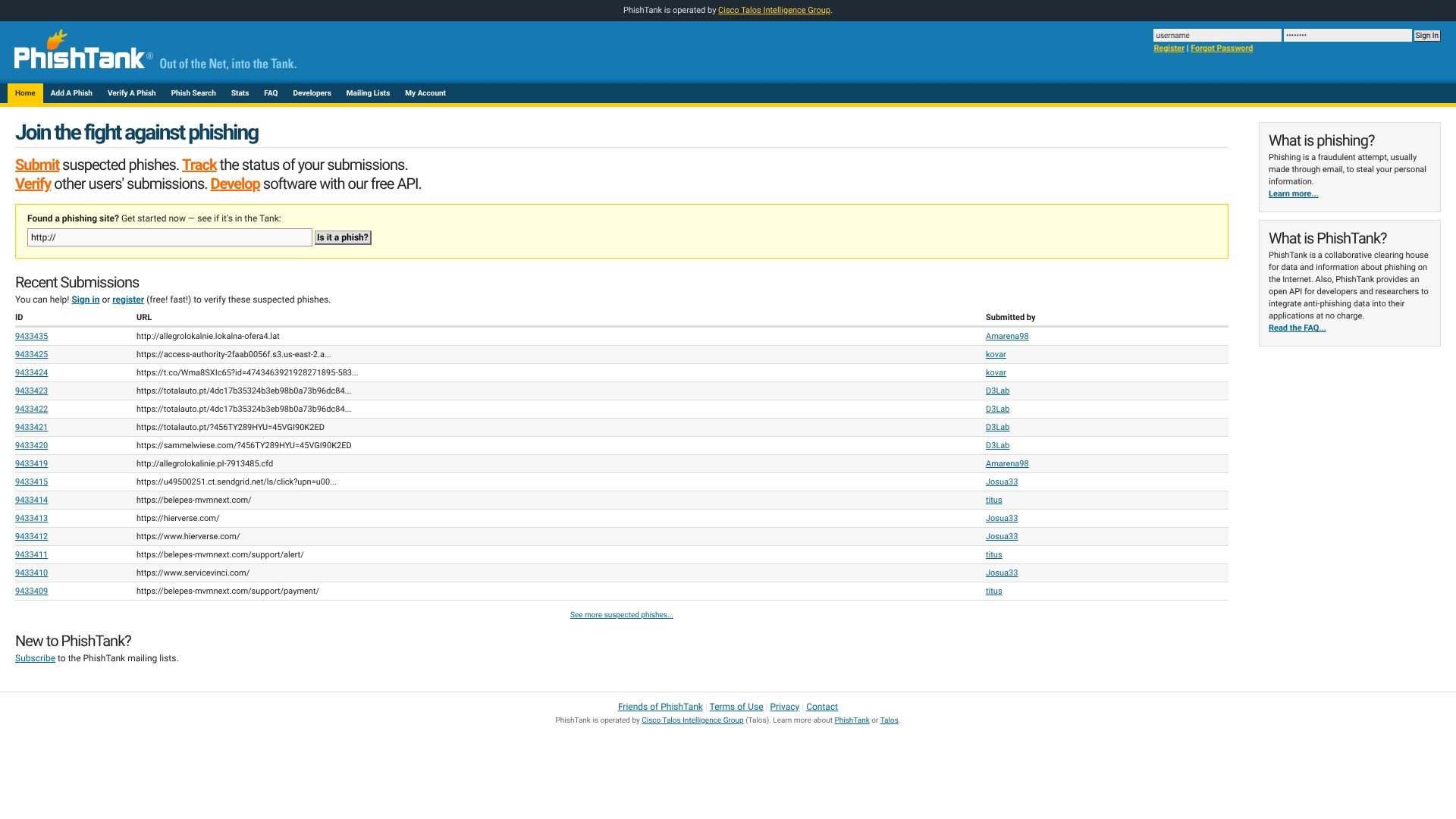Open submission ID 9433425
Viewport: 1456px width, 819px height.
pos(31,355)
